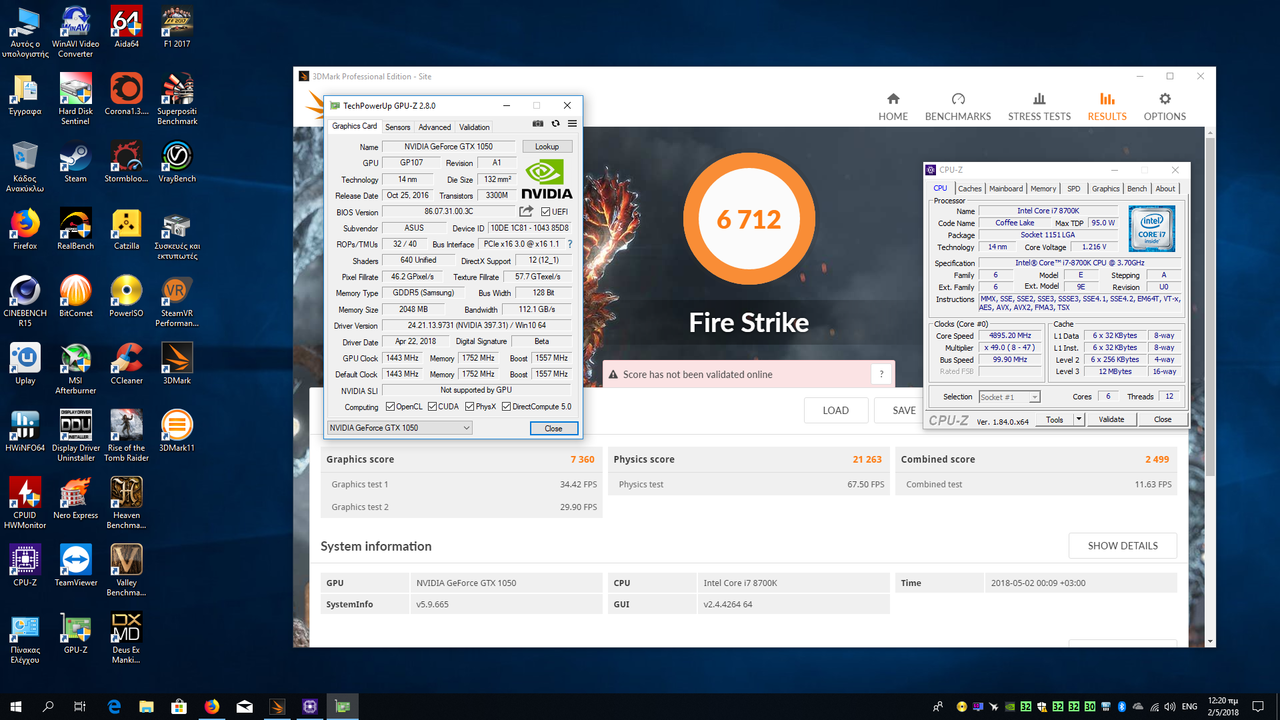This screenshot has height=720, width=1280.
Task: Click the GPU Name field in GPU-Z
Action: [449, 146]
